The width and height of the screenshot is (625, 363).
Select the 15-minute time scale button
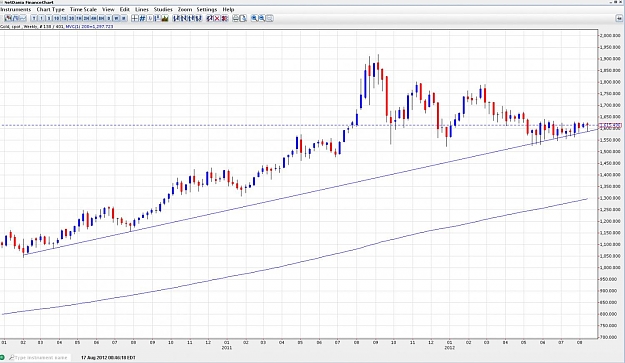coord(64,18)
